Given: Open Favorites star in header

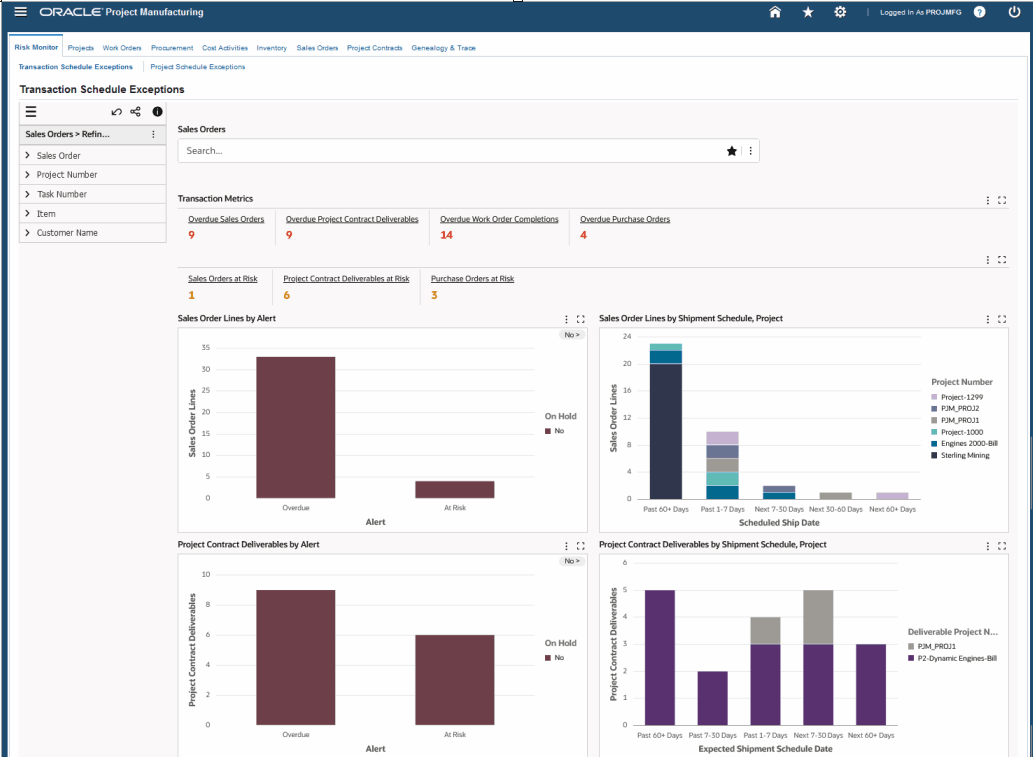Looking at the screenshot, I should pos(808,12).
